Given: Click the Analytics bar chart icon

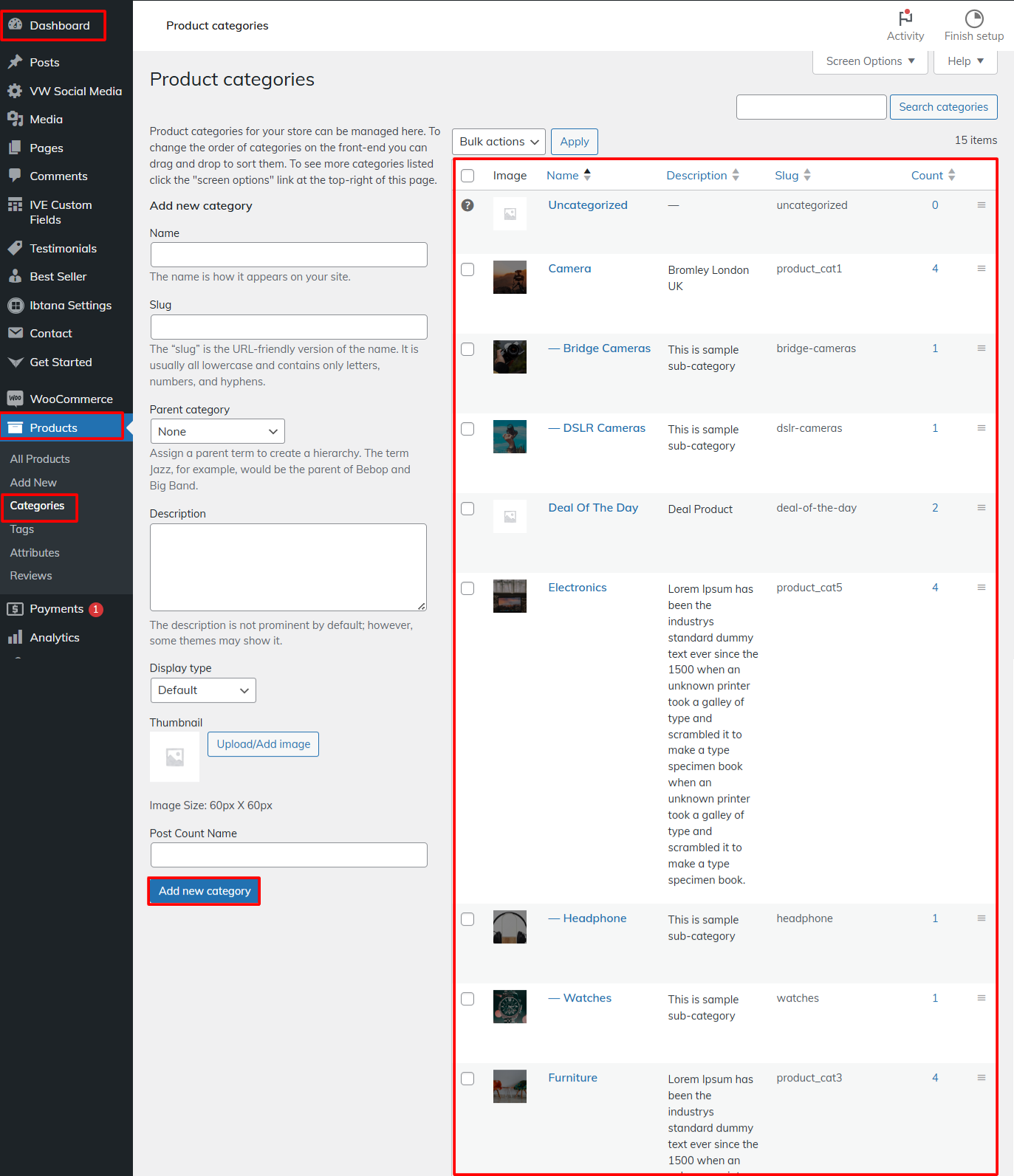Looking at the screenshot, I should [15, 637].
